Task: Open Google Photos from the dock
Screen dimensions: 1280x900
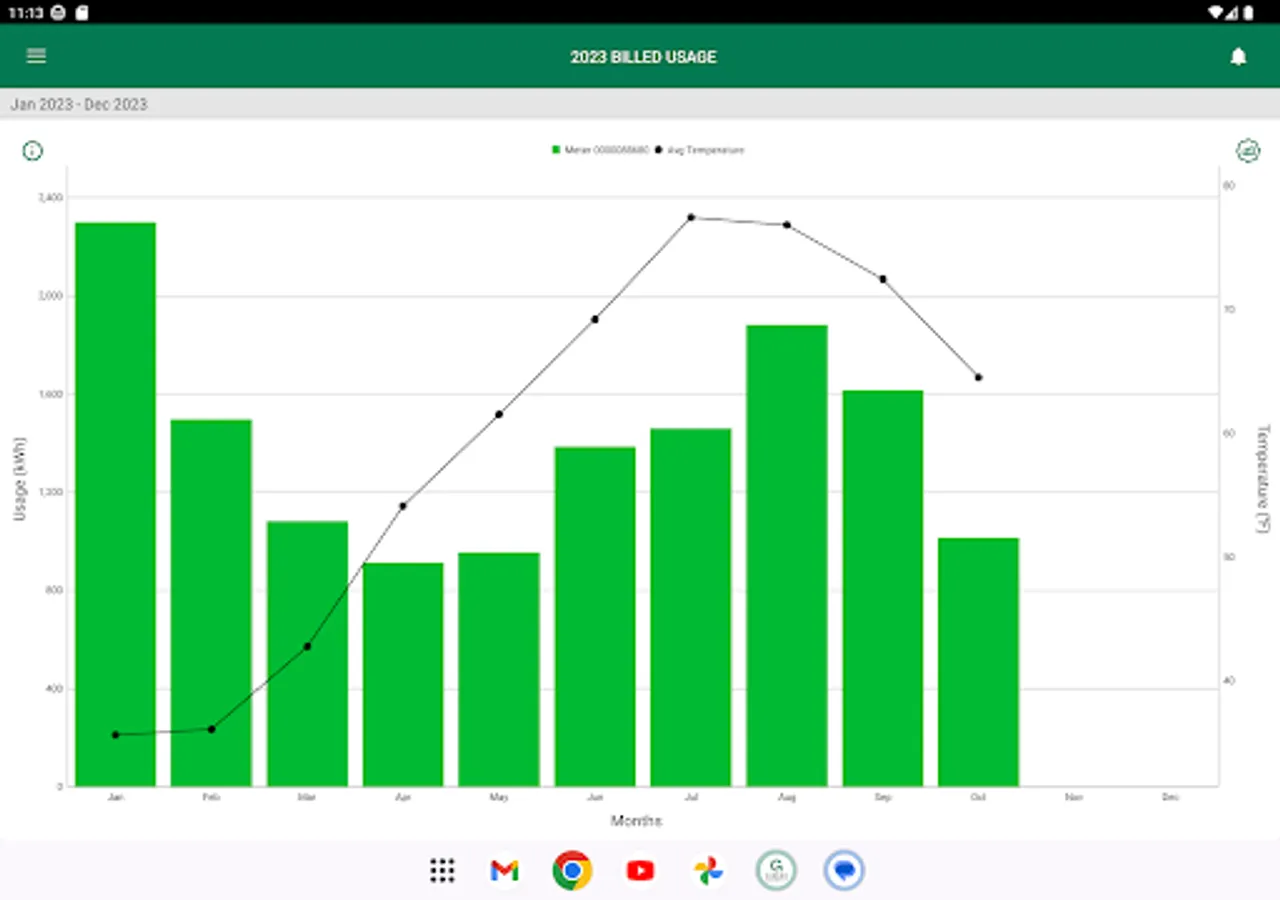Action: point(707,871)
